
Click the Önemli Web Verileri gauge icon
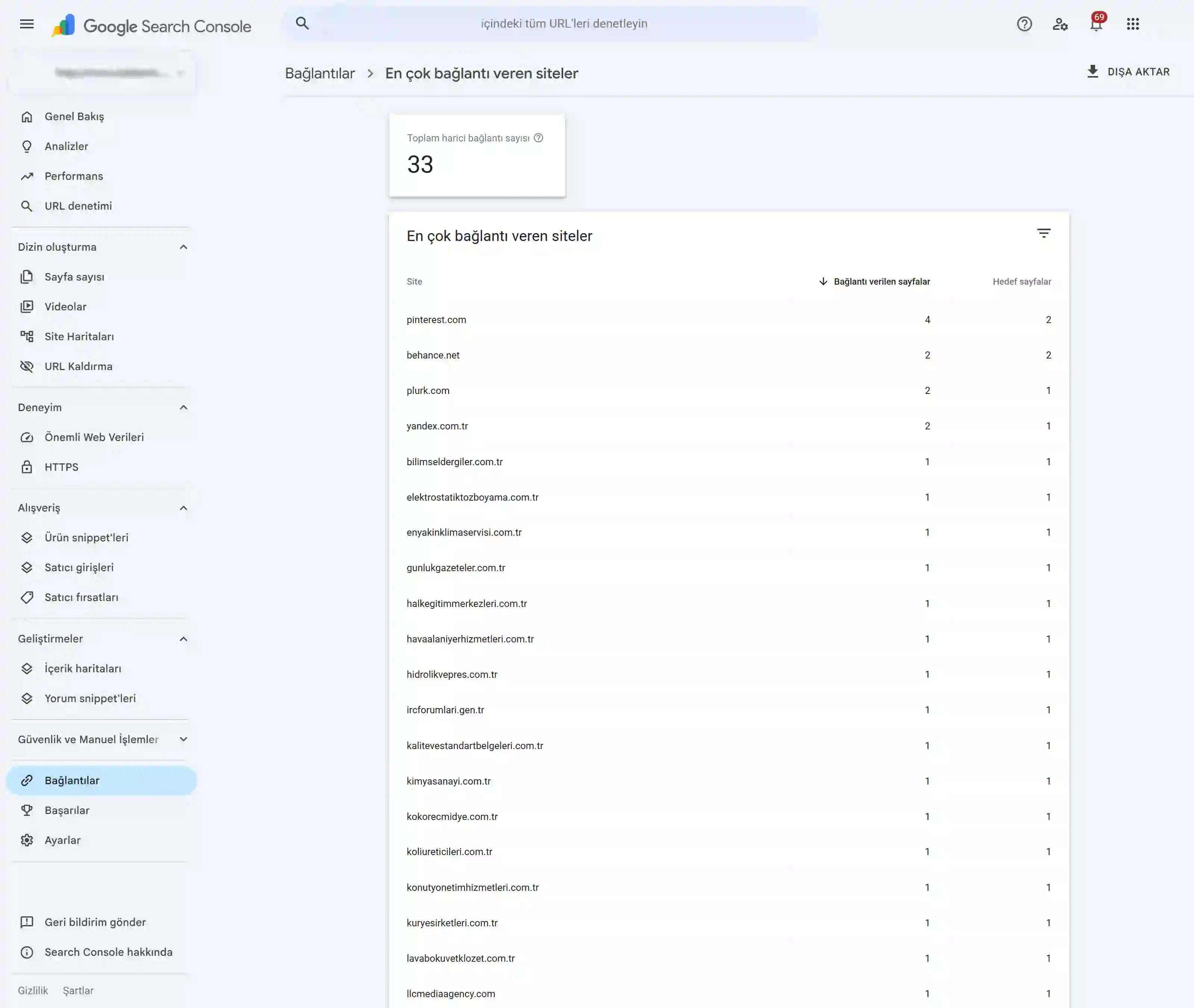27,437
